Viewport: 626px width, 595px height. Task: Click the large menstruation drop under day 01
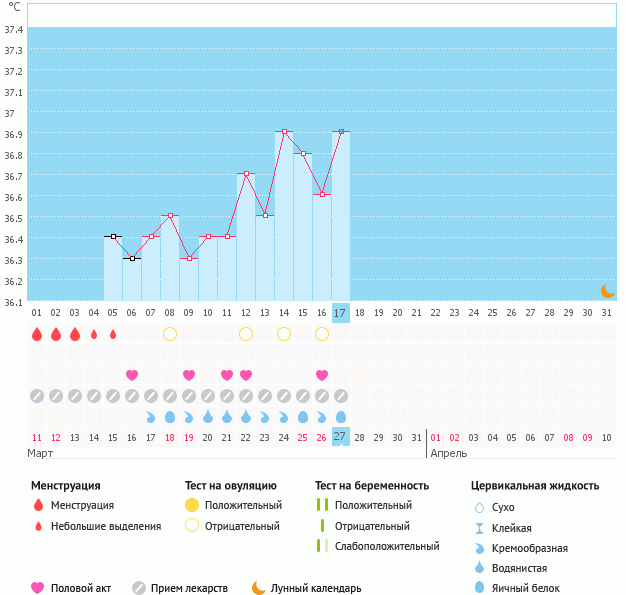[37, 334]
